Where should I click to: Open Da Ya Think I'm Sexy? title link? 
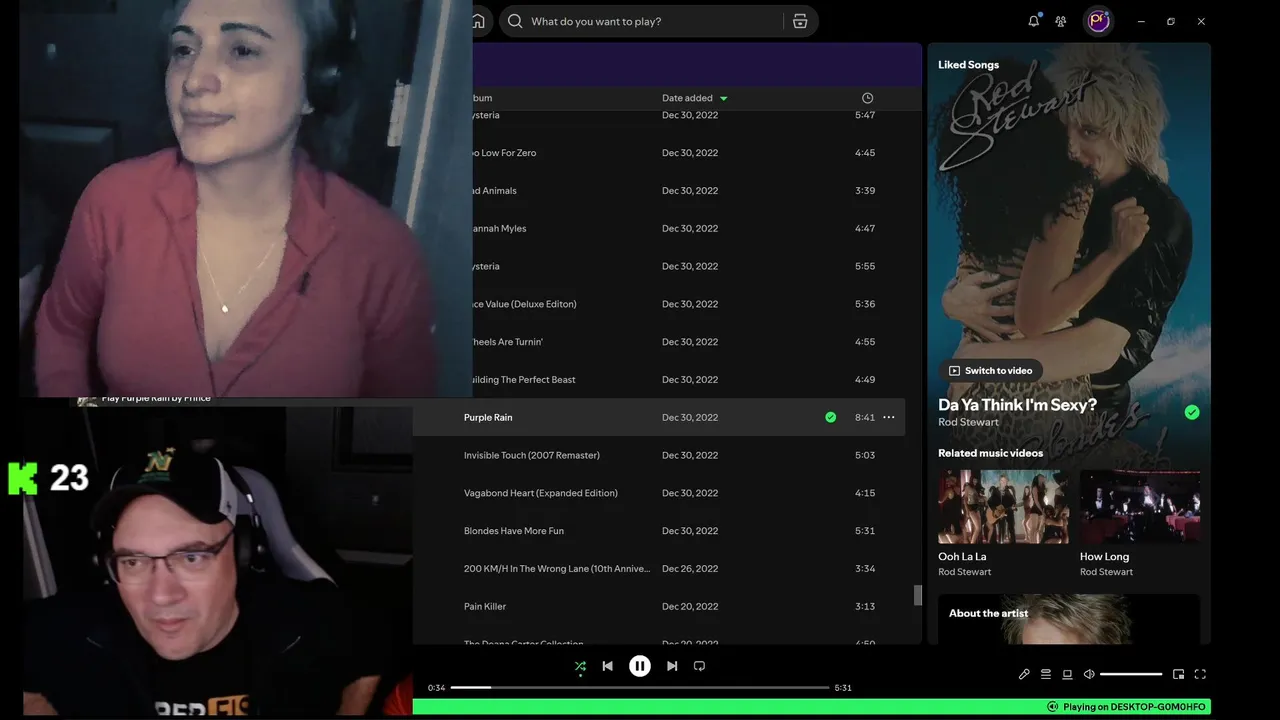coord(1017,405)
